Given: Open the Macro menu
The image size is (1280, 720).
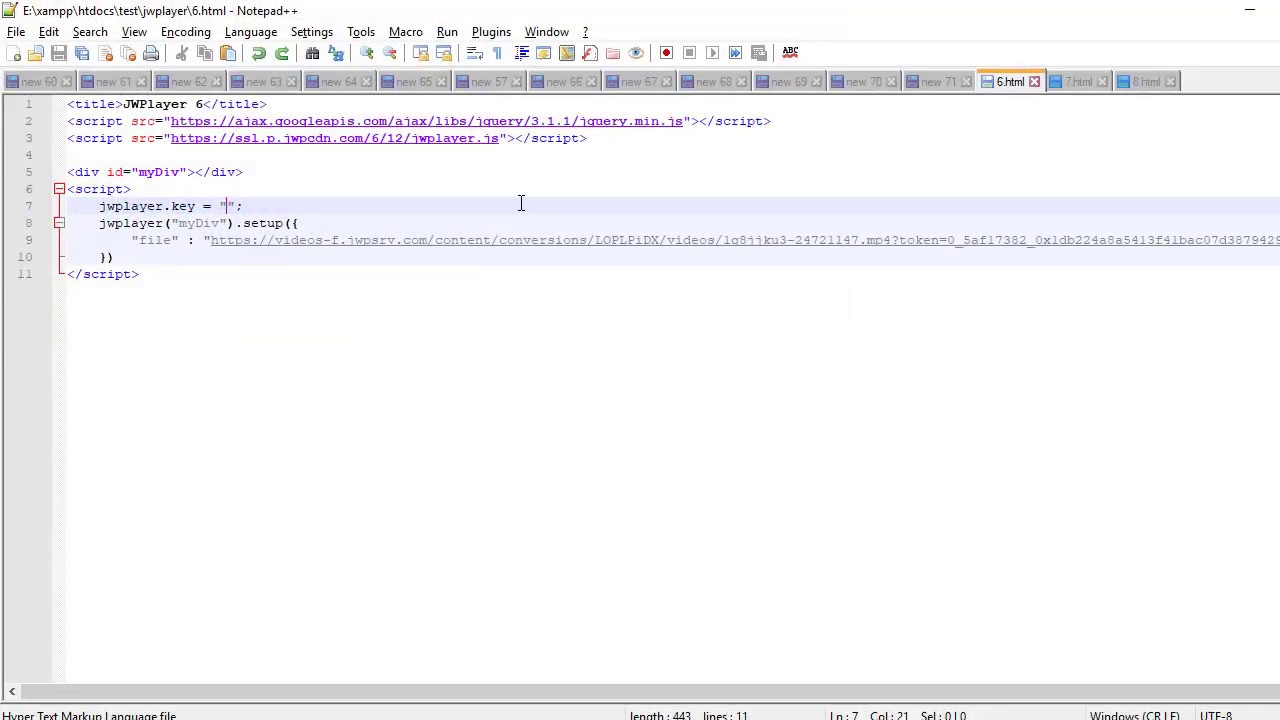Looking at the screenshot, I should pos(406,32).
